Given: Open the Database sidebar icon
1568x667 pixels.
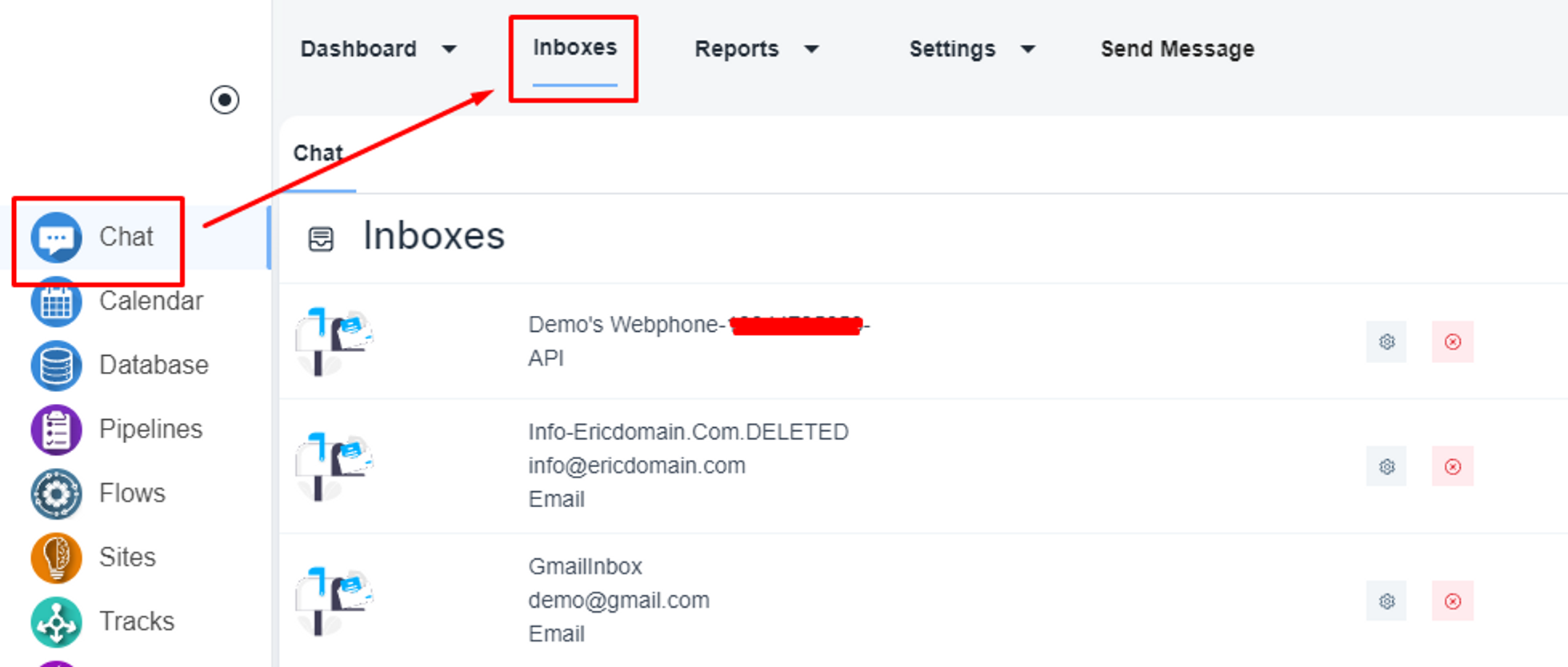Looking at the screenshot, I should 56,365.
